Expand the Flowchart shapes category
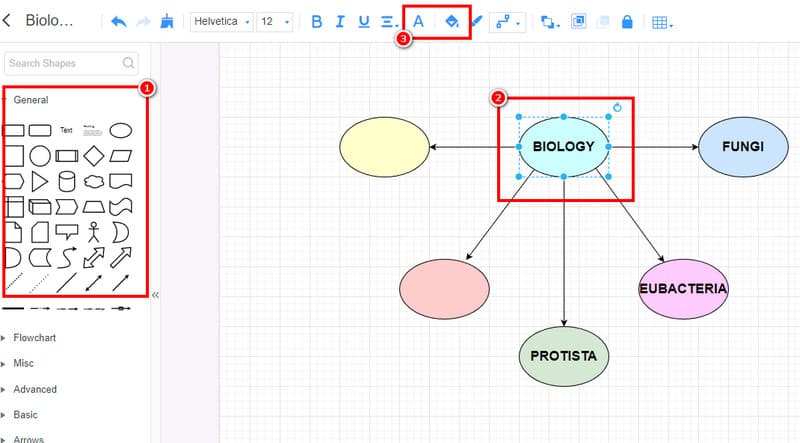Screen dimensions: 800x443 (x=34, y=338)
